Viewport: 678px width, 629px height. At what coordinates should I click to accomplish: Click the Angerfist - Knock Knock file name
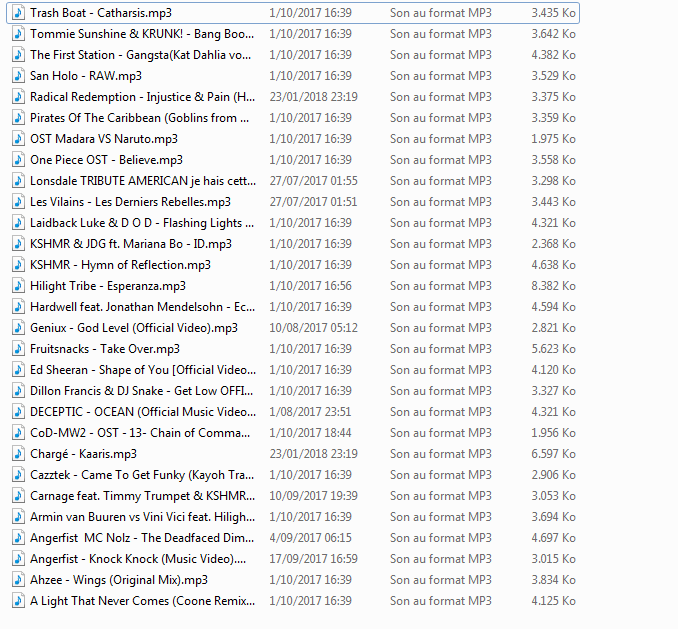pos(140,559)
